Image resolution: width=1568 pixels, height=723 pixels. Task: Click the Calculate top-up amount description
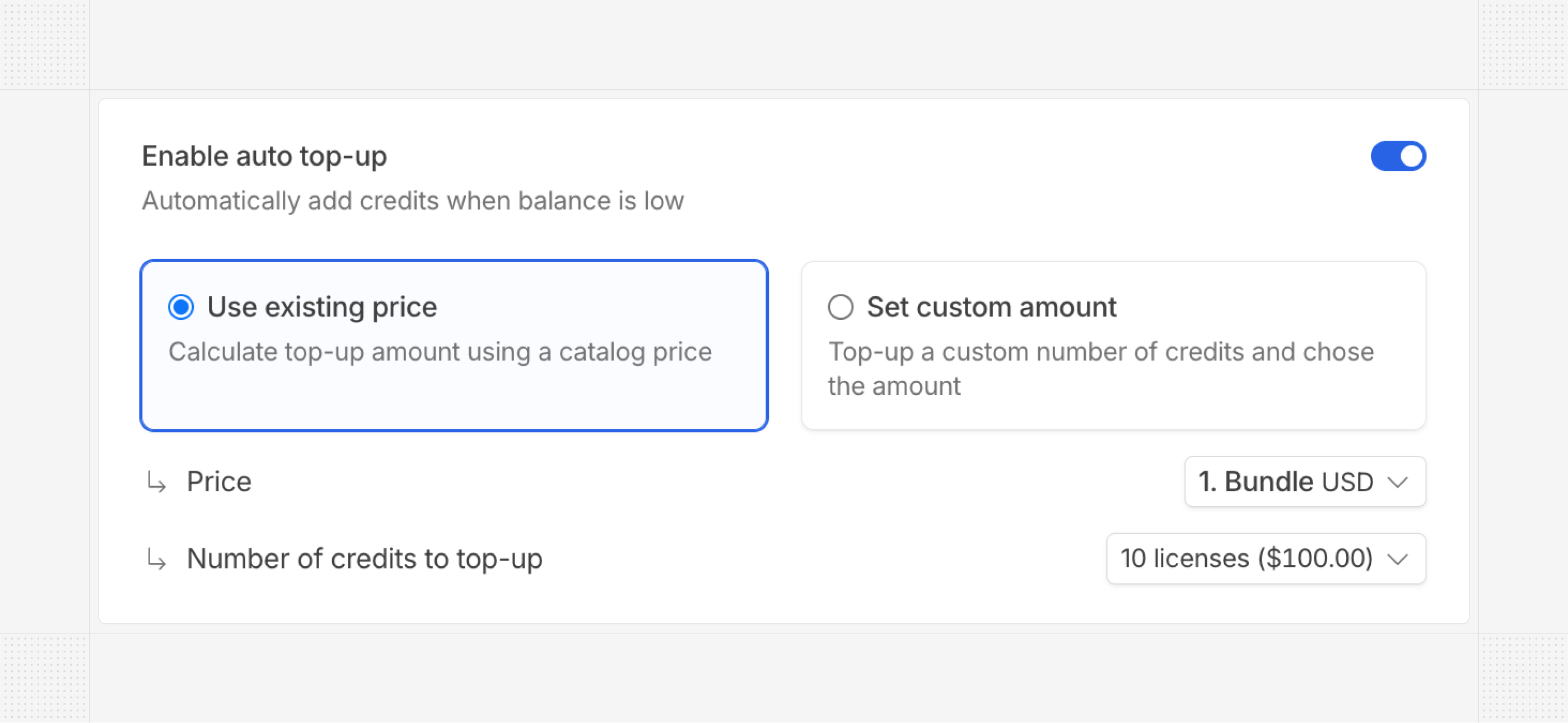click(440, 352)
